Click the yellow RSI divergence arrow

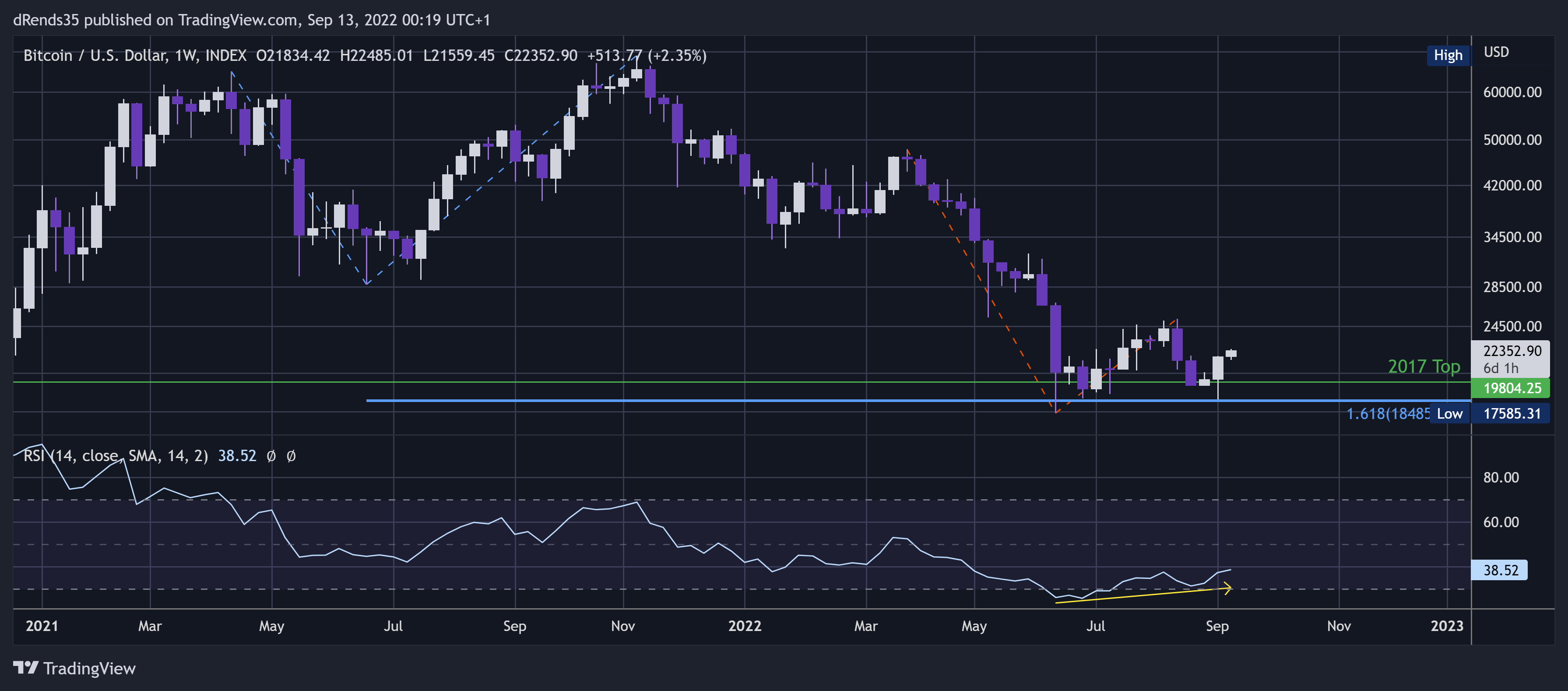click(x=1143, y=595)
